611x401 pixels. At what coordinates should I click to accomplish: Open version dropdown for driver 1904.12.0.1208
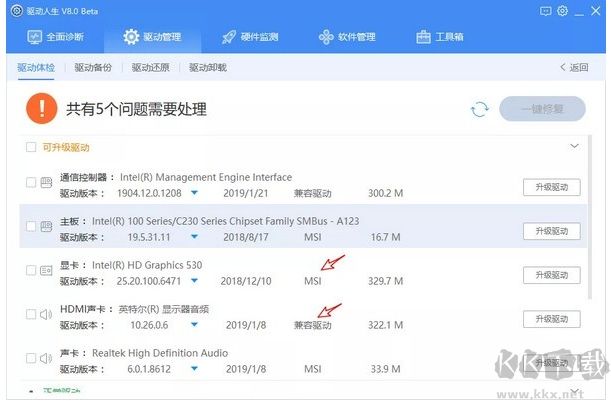click(195, 192)
